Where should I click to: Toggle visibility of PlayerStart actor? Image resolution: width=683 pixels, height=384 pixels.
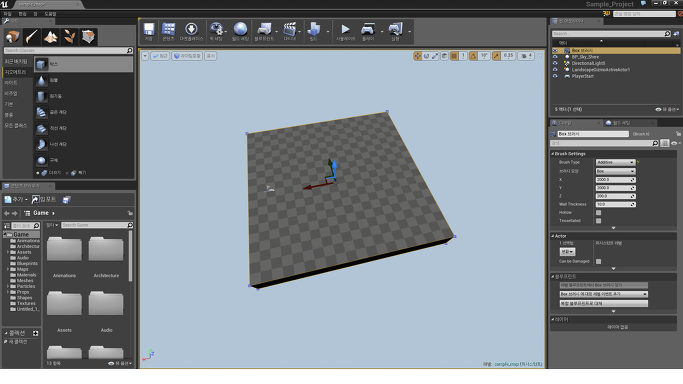coord(555,76)
